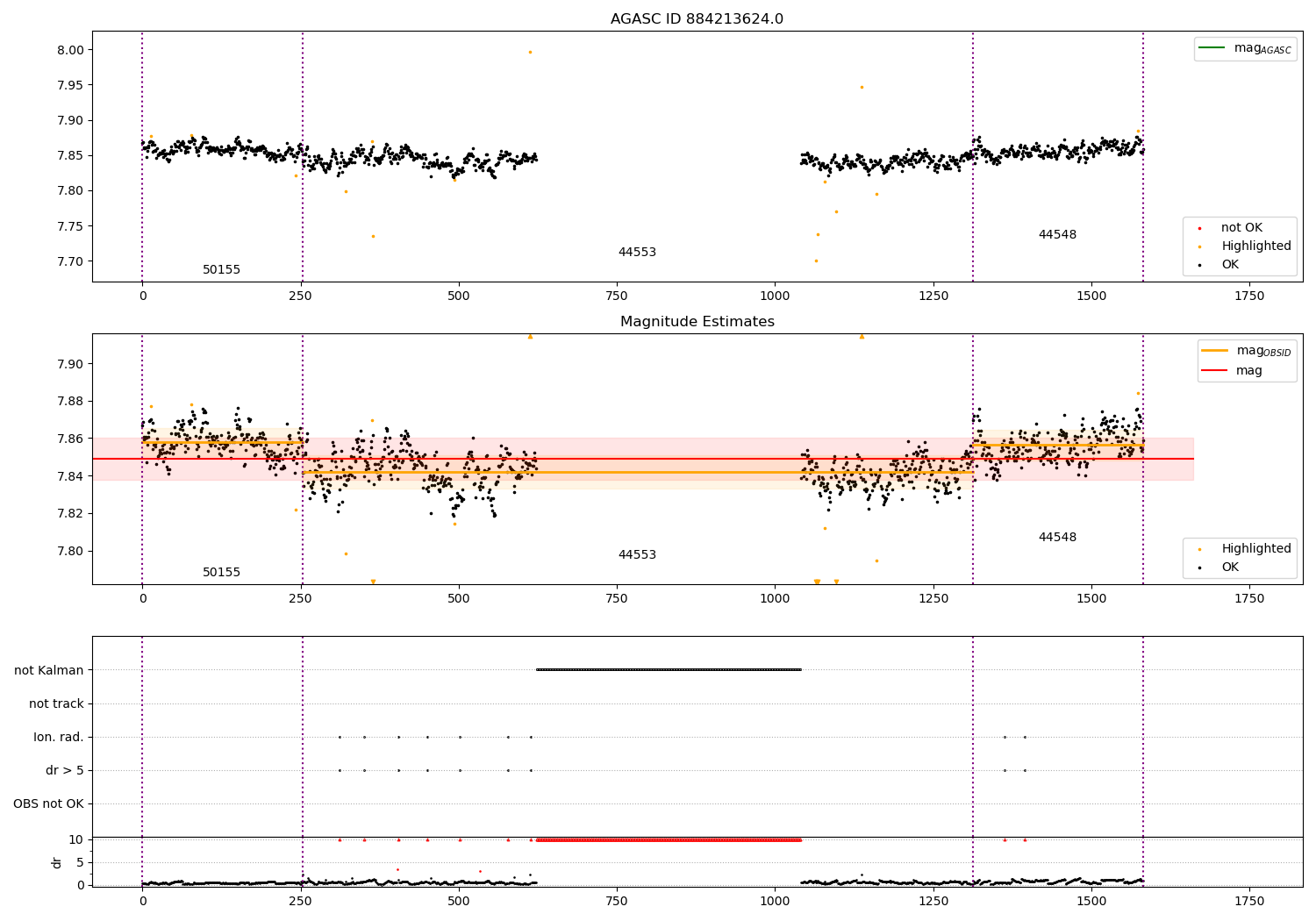The image size is (1316, 921).
Task: Click "Highlighted" legend entry in top plot
Action: point(1245,246)
